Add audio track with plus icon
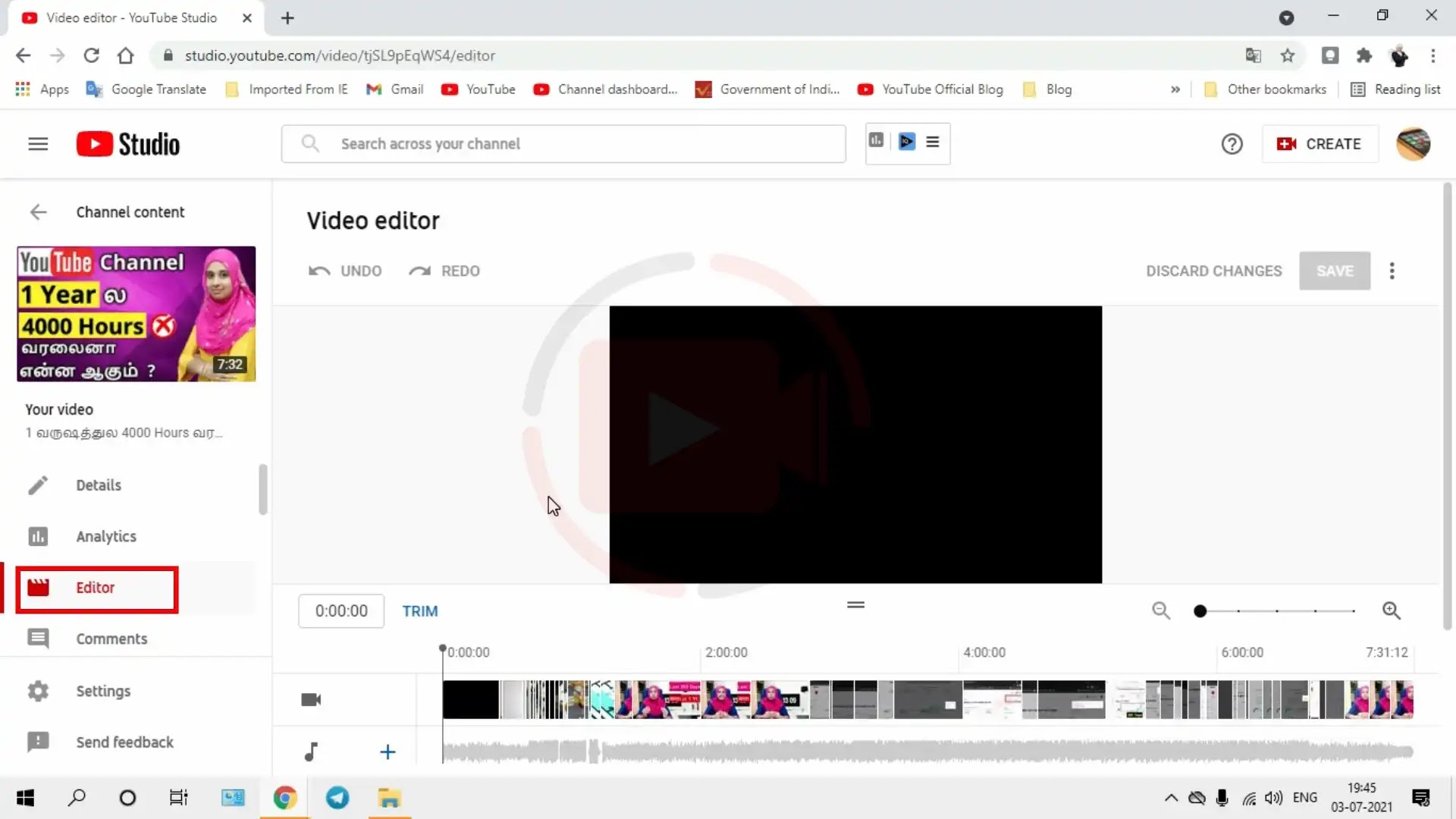The image size is (1456, 819). click(388, 752)
